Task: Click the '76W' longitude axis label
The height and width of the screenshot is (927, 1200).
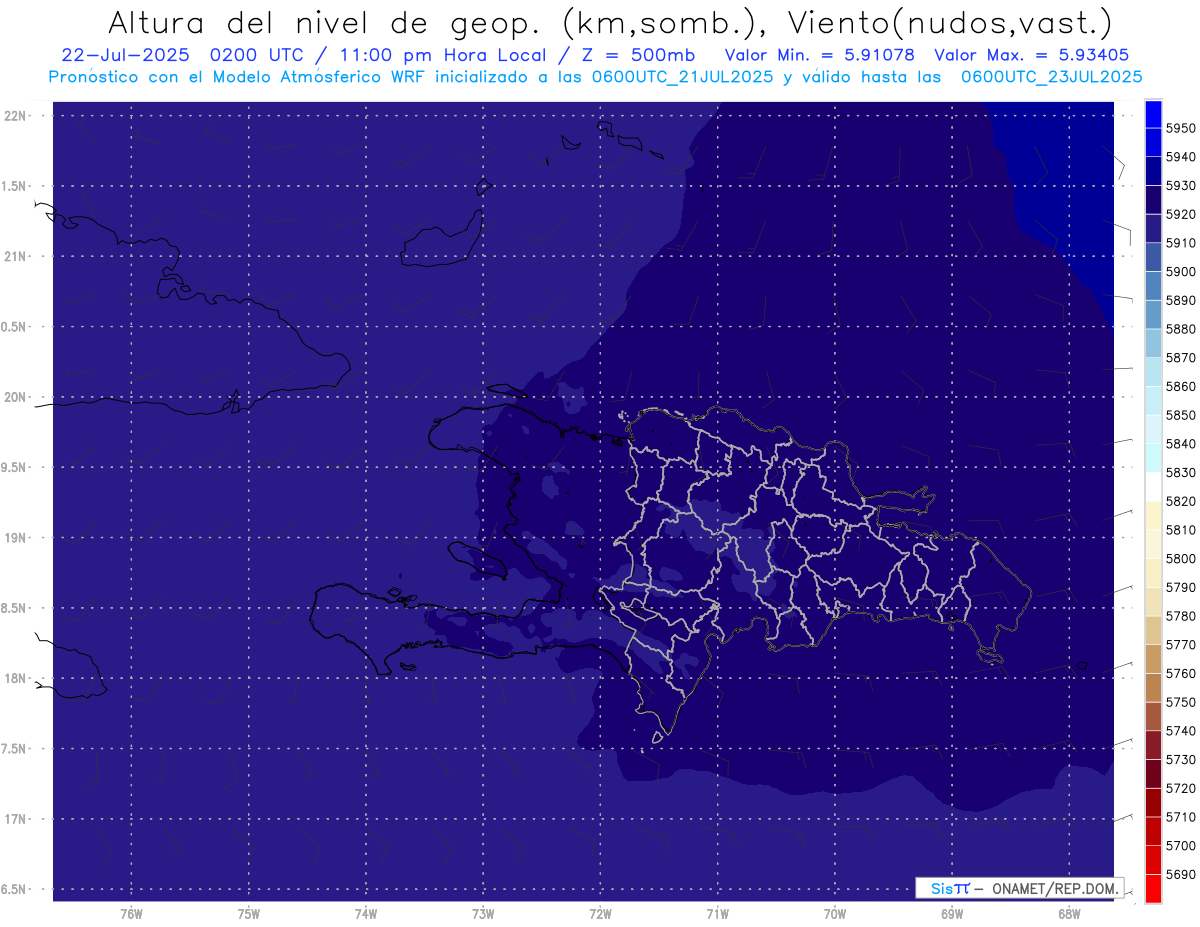Action: tap(131, 913)
